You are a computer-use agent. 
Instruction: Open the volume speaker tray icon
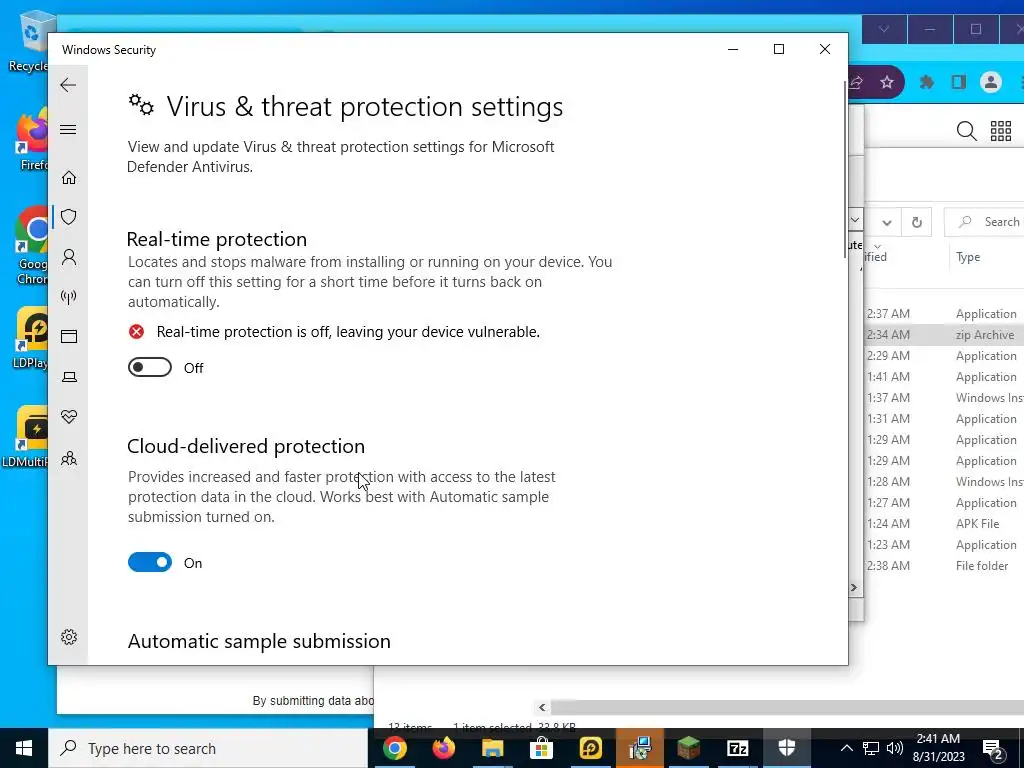(894, 748)
